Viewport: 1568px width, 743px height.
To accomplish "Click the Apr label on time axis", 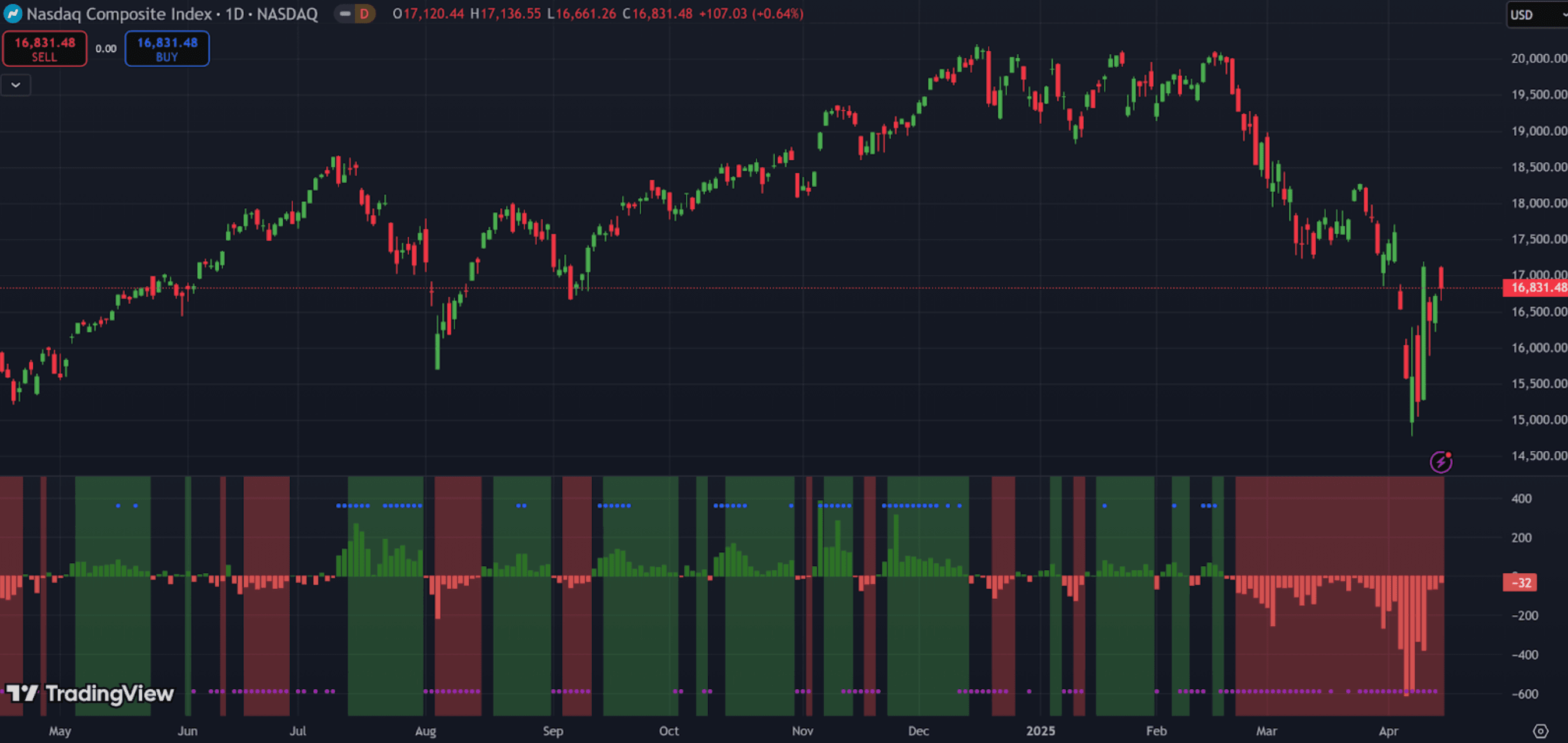I will click(x=1388, y=731).
